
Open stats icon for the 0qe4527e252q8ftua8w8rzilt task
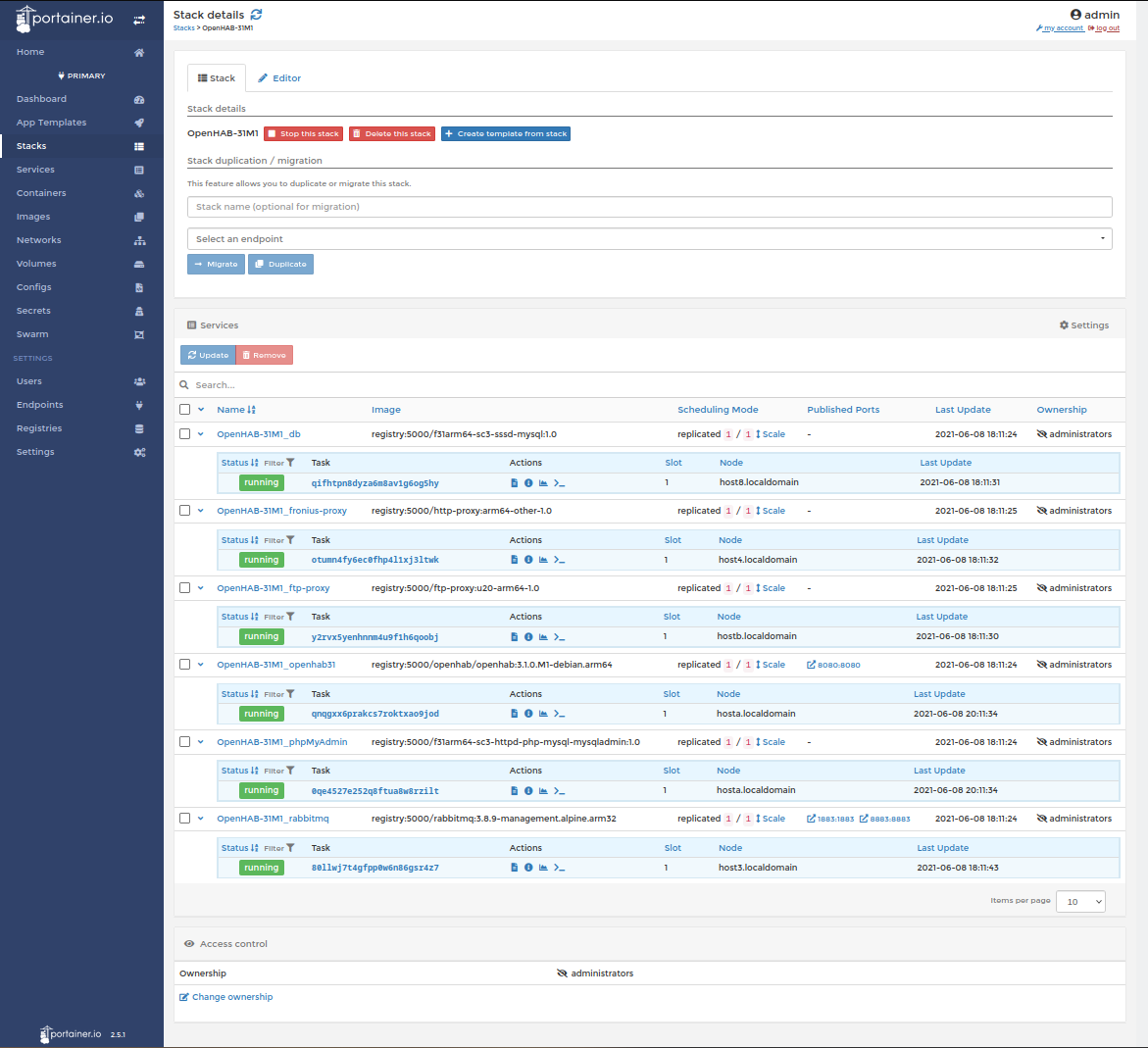point(543,791)
